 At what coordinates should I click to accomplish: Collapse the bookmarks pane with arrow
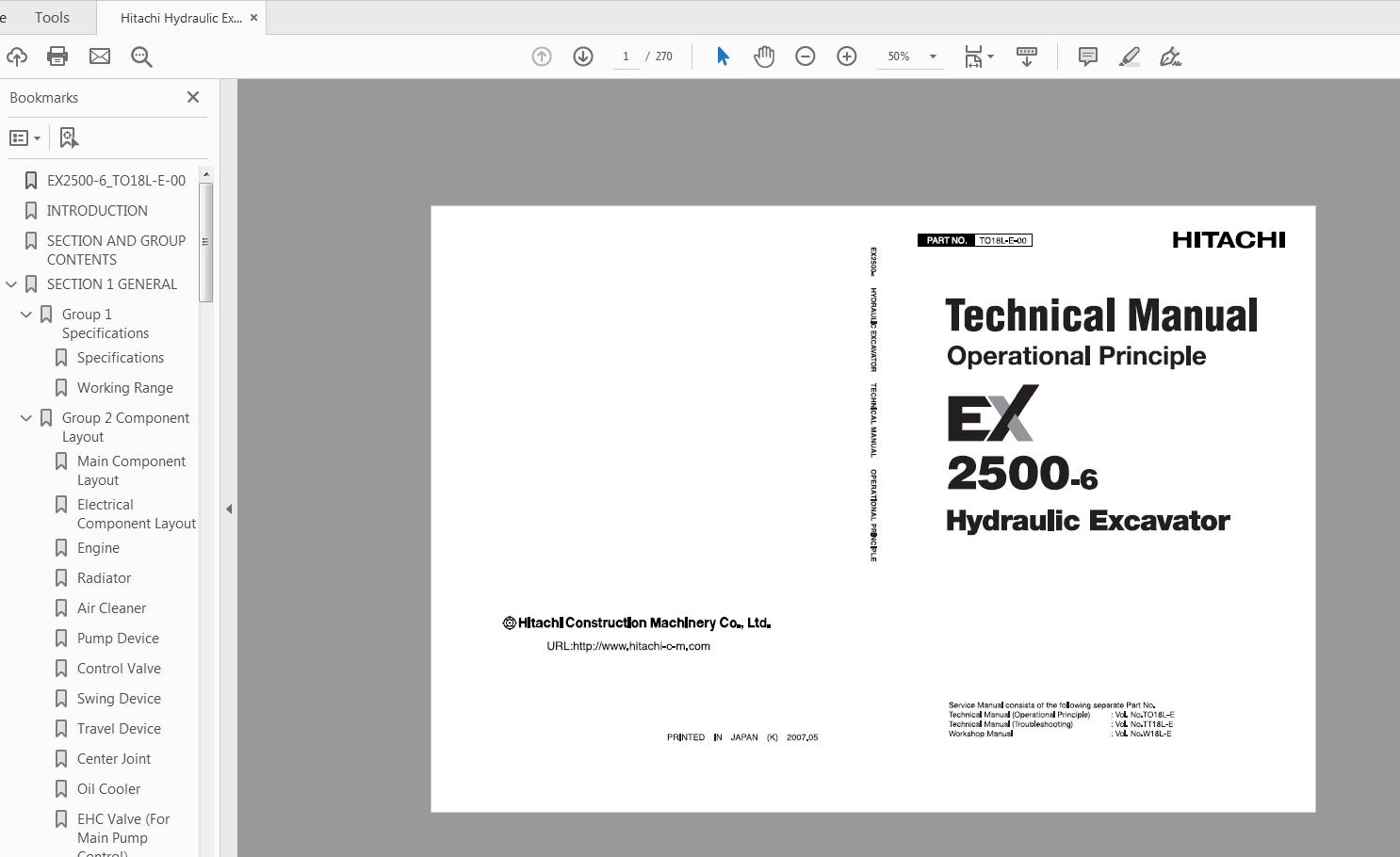228,509
